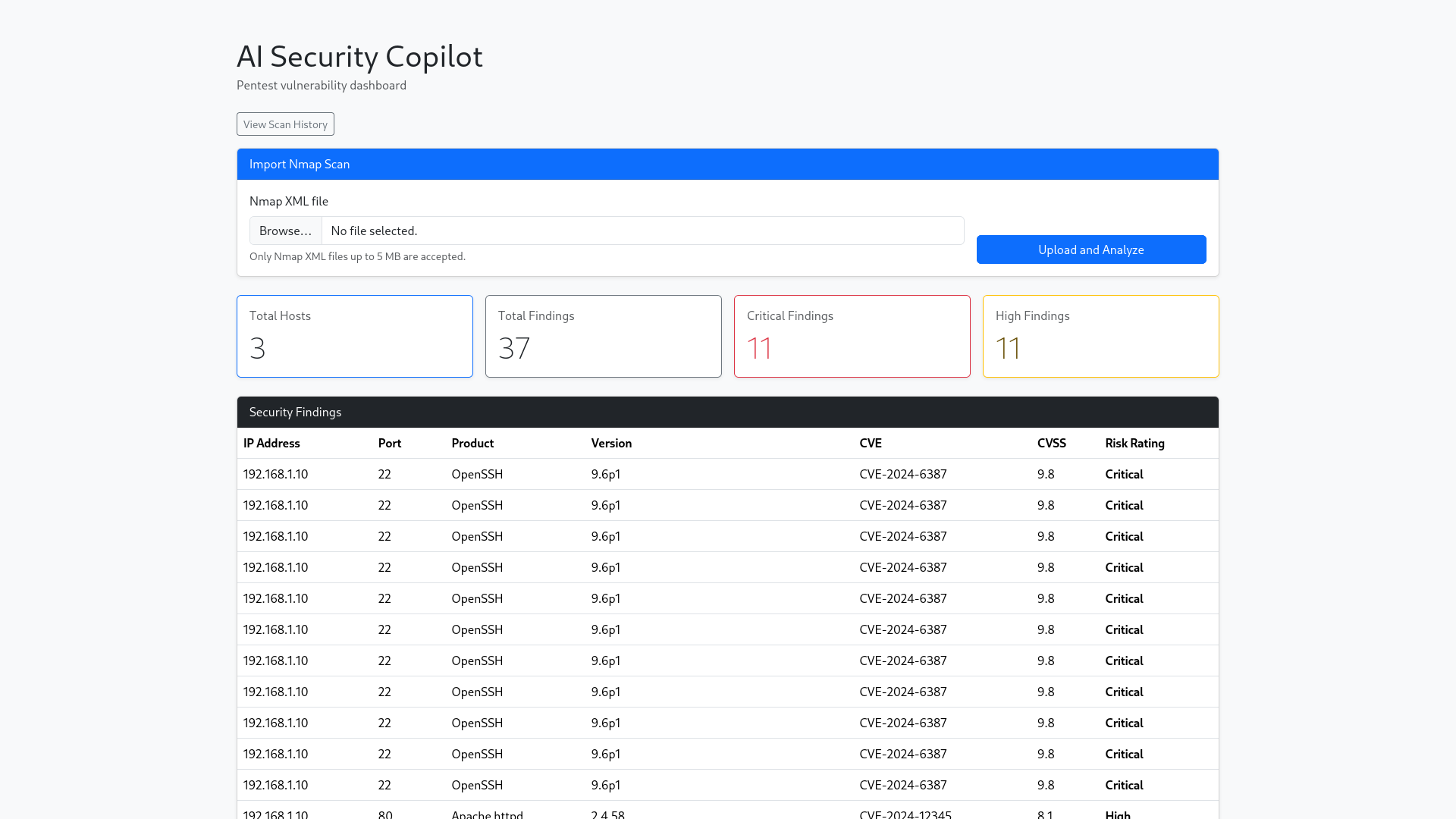Click the number 37 in Total Findings
This screenshot has height=819, width=1456.
tap(514, 348)
